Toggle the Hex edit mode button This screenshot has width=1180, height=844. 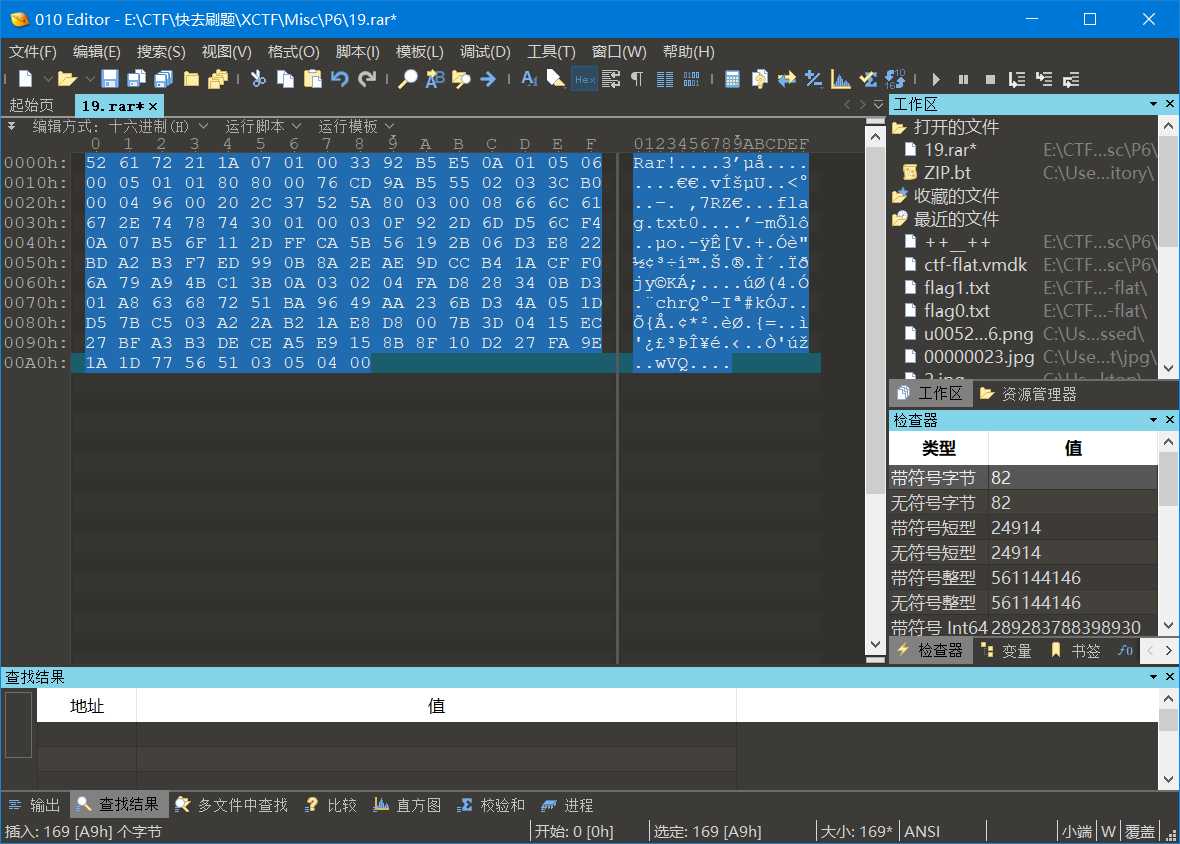click(x=584, y=79)
